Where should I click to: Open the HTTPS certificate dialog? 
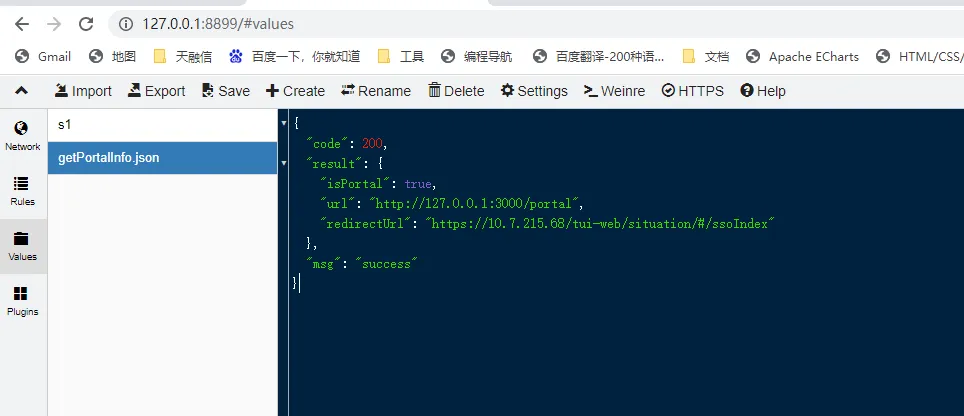pyautogui.click(x=693, y=91)
